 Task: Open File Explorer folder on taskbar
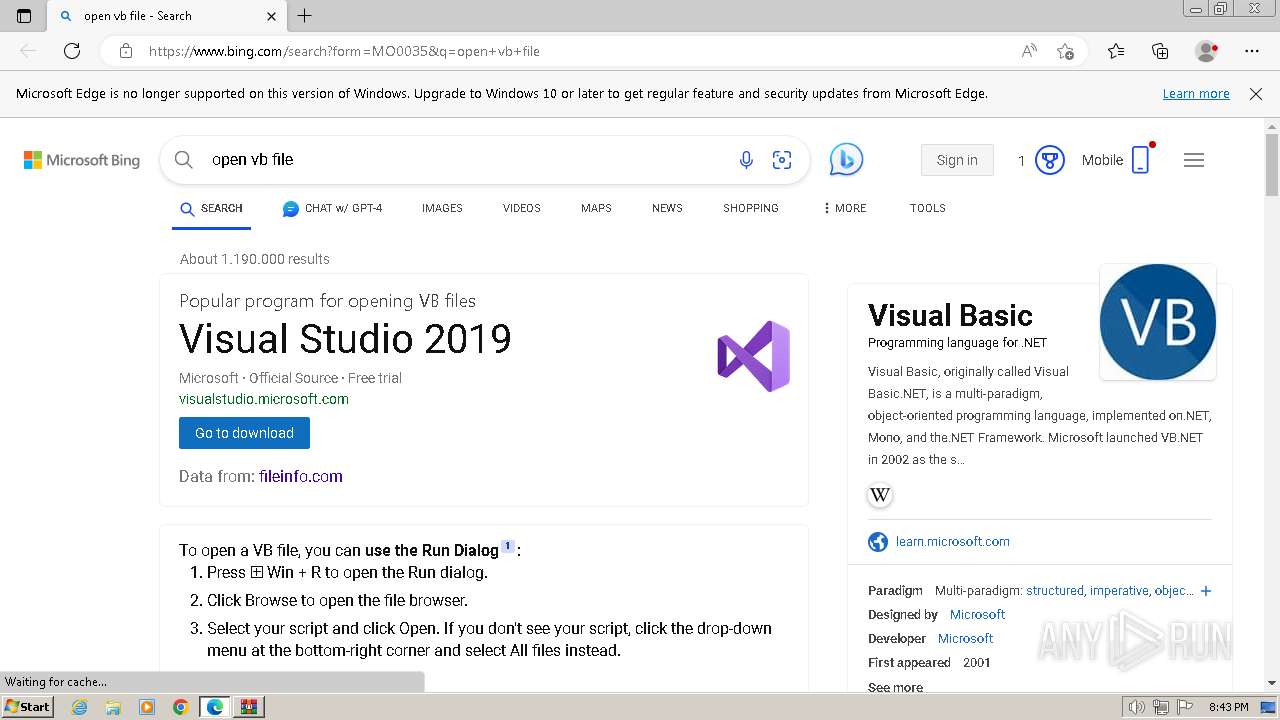click(113, 707)
